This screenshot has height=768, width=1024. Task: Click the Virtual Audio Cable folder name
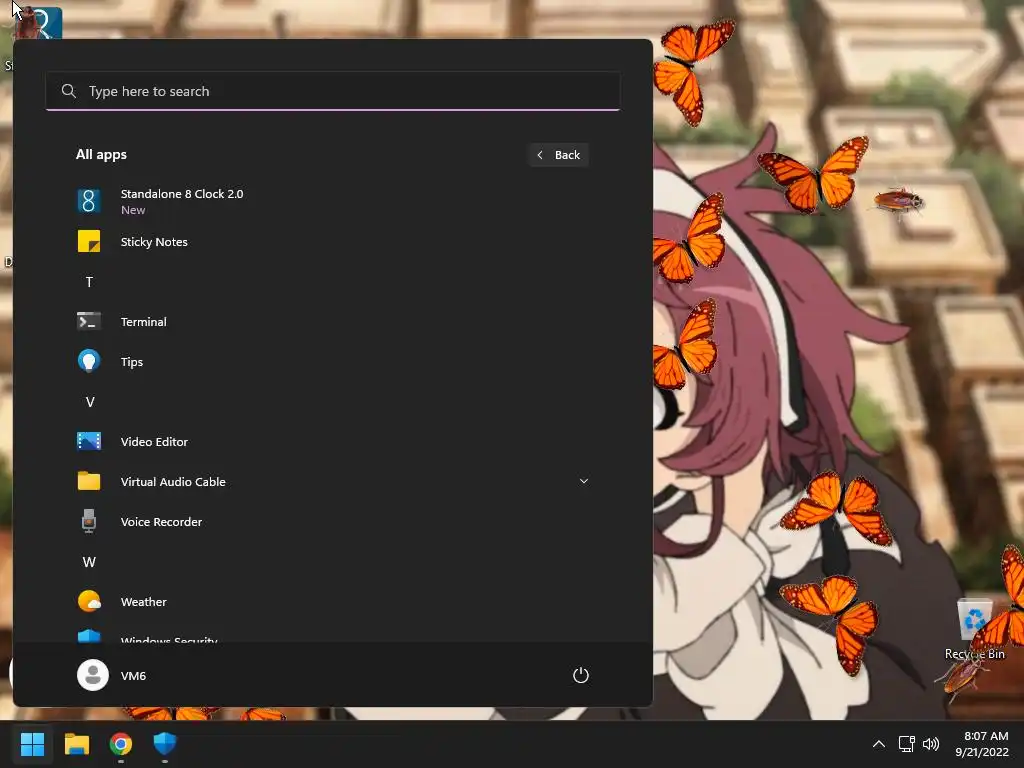[173, 482]
